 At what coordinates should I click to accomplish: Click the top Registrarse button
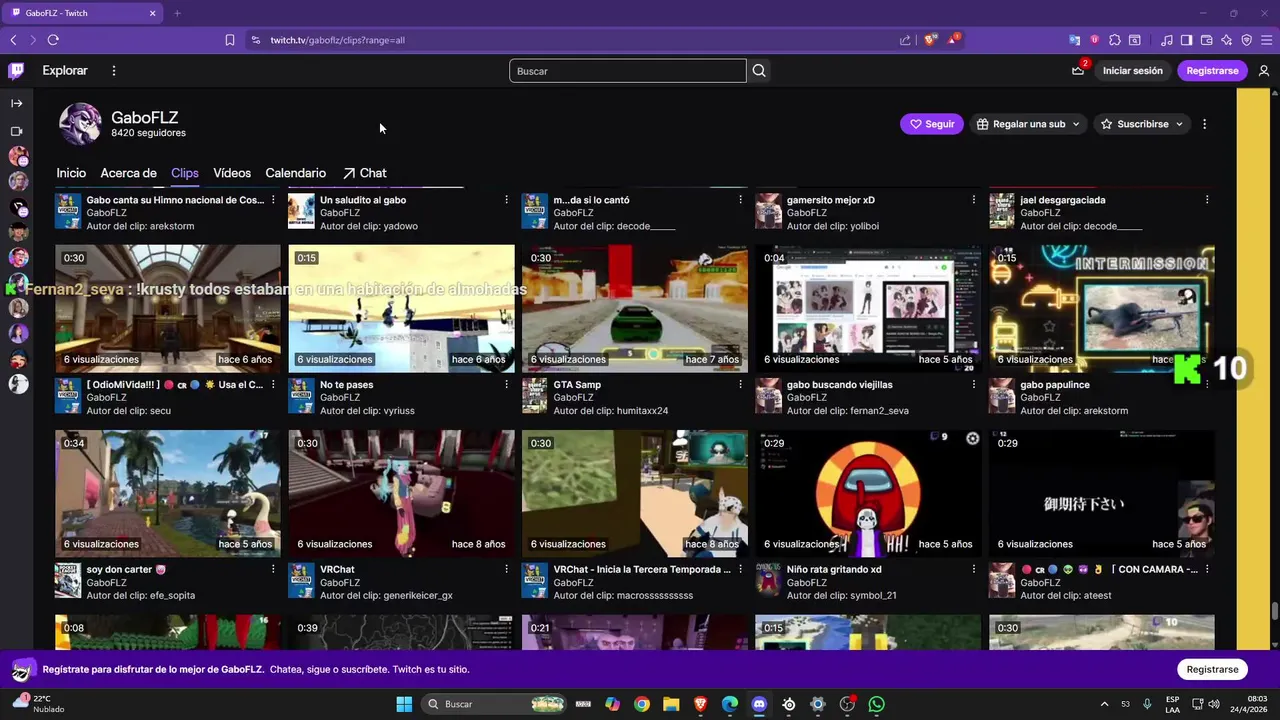(1213, 71)
